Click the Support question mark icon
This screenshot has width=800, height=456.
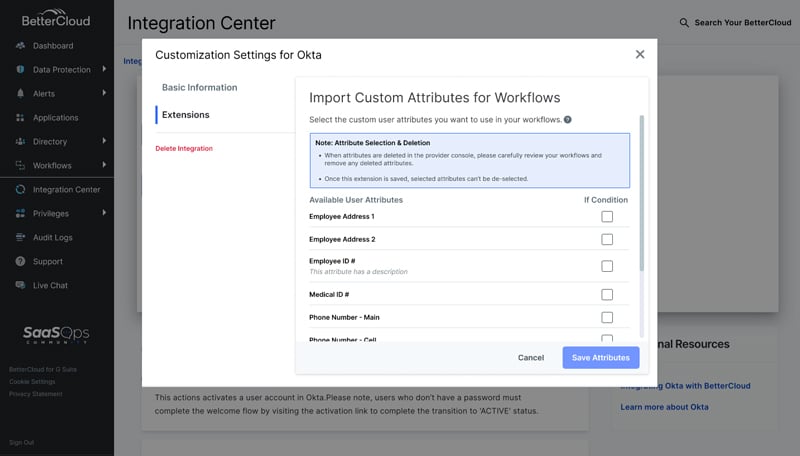pyautogui.click(x=20, y=261)
